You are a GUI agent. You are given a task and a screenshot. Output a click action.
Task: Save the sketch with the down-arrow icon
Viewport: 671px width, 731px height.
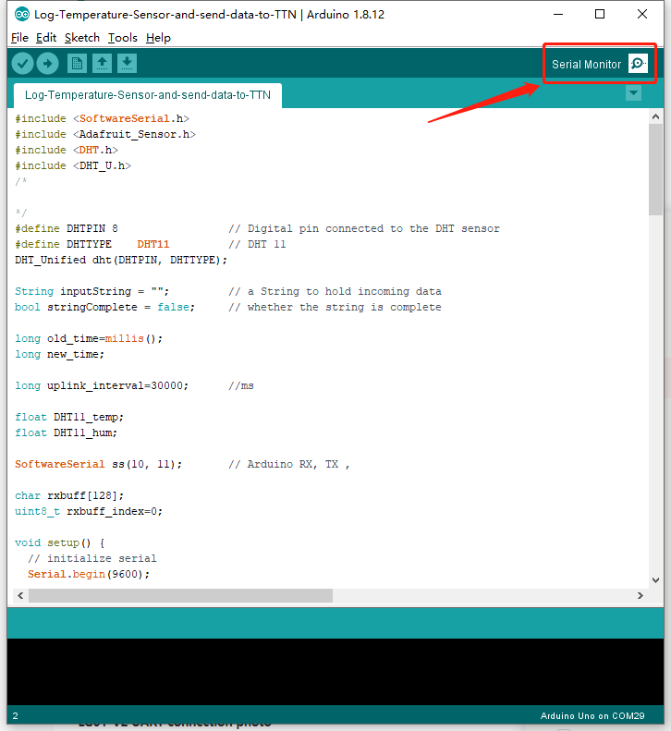click(127, 63)
